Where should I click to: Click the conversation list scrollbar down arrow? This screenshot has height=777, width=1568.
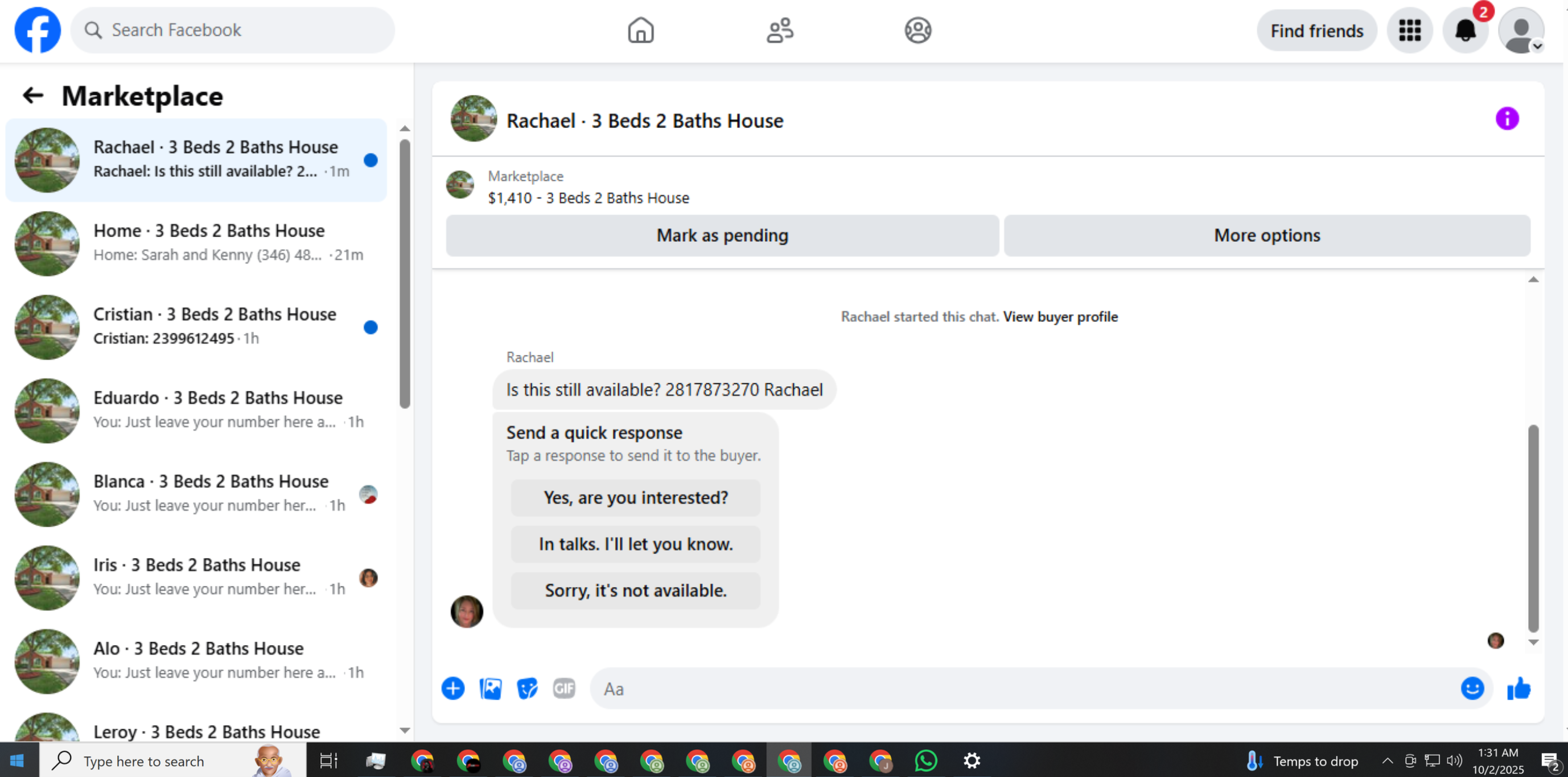[405, 730]
